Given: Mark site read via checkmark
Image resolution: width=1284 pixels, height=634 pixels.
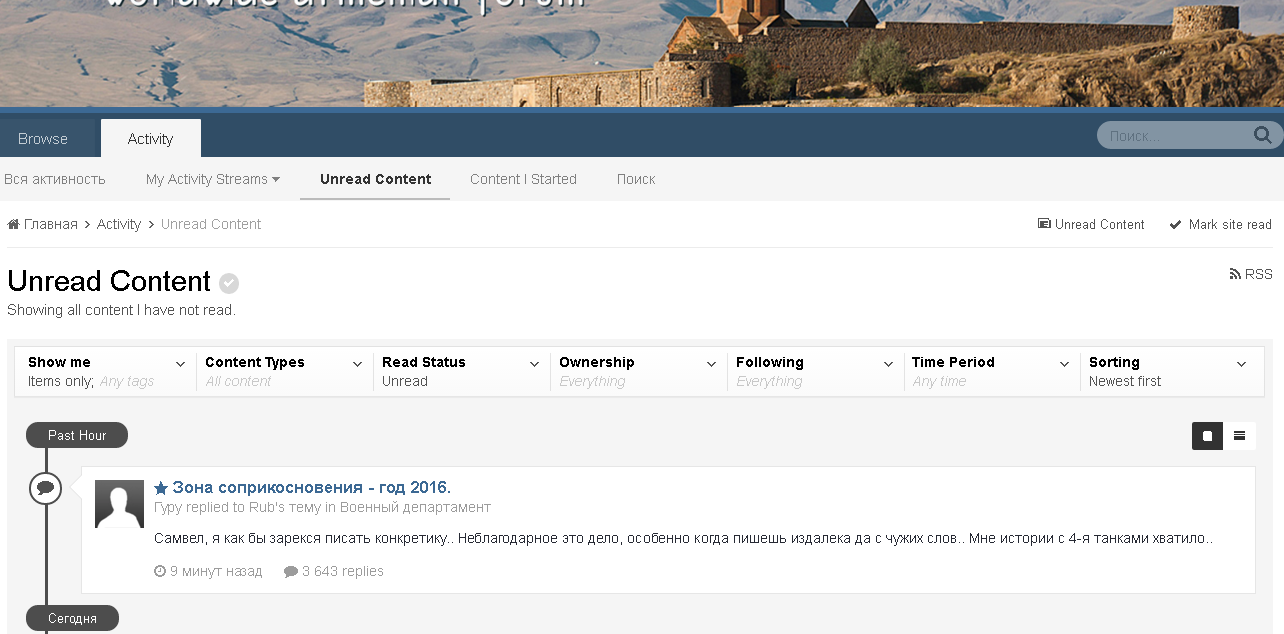Looking at the screenshot, I should [x=1220, y=225].
